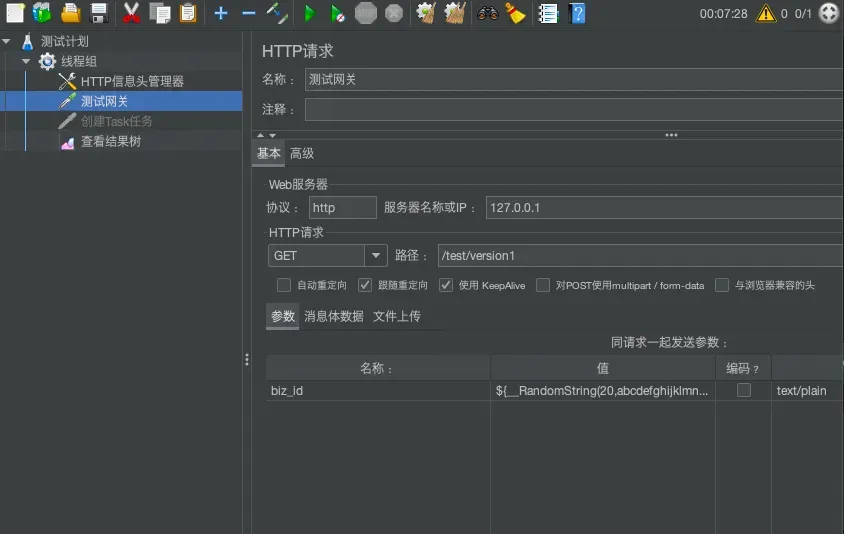Collapse the 线程组 tree node
This screenshot has height=534, width=844.
pyautogui.click(x=26, y=61)
